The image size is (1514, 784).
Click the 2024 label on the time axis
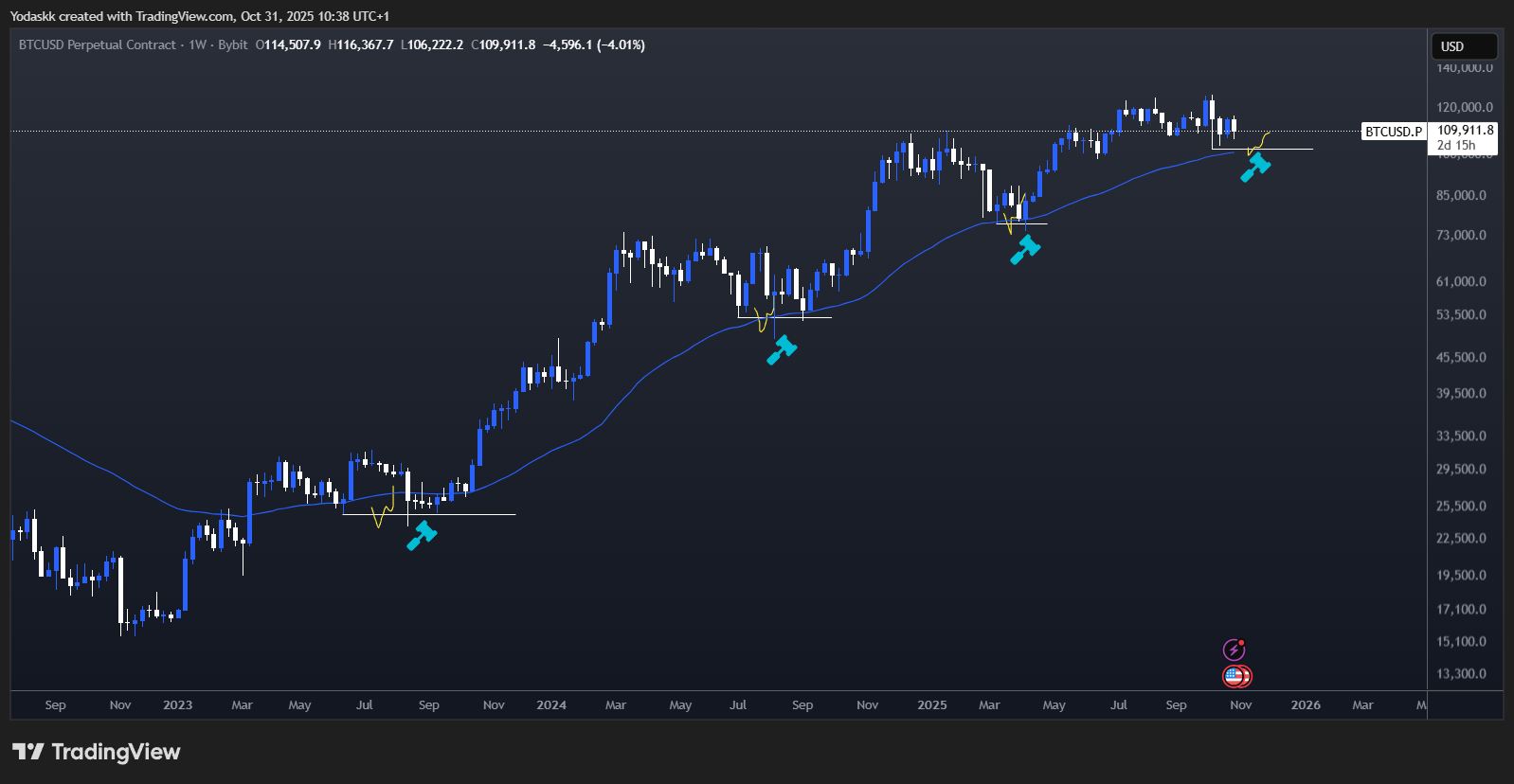point(551,705)
